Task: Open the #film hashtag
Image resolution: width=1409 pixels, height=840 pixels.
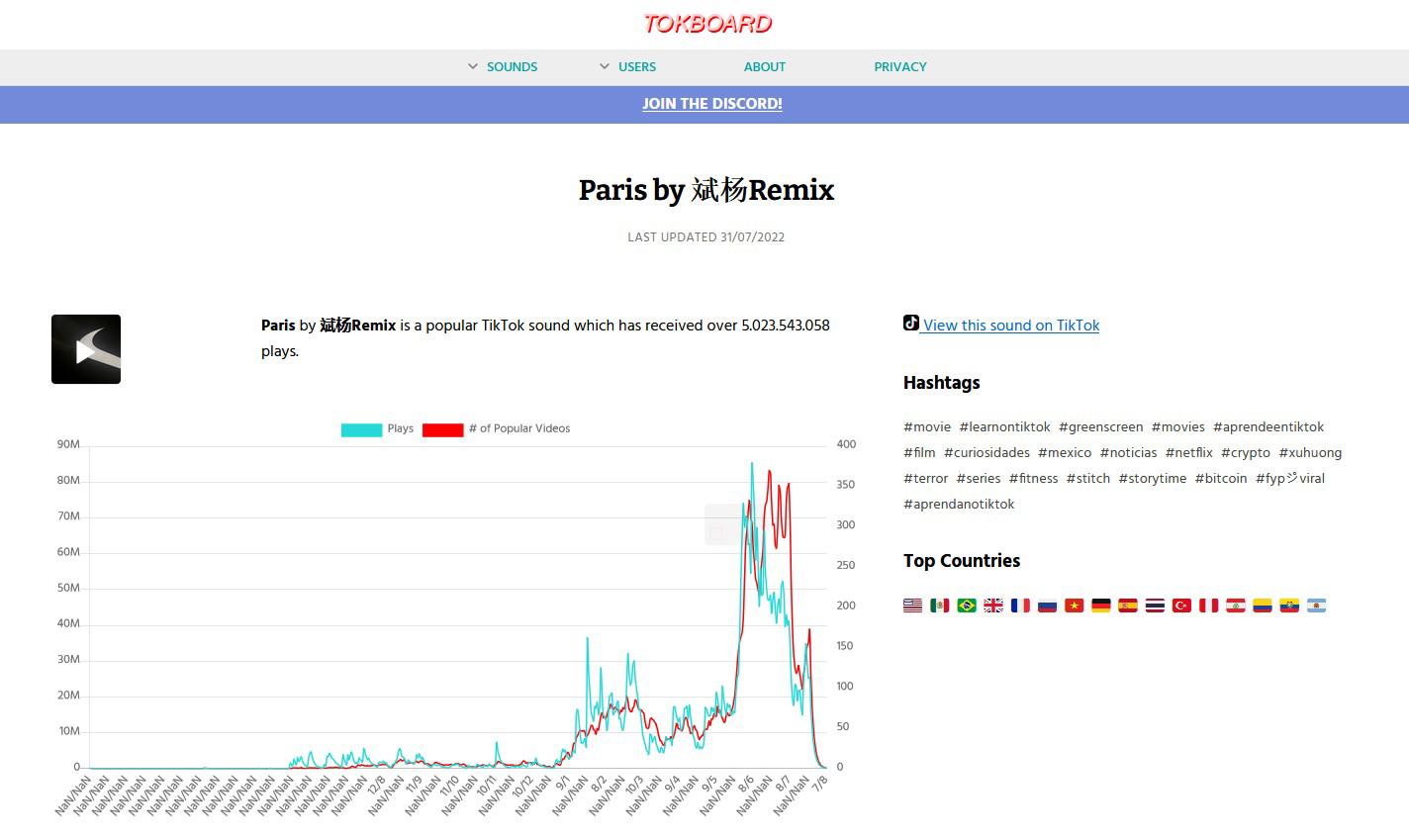Action: point(919,453)
